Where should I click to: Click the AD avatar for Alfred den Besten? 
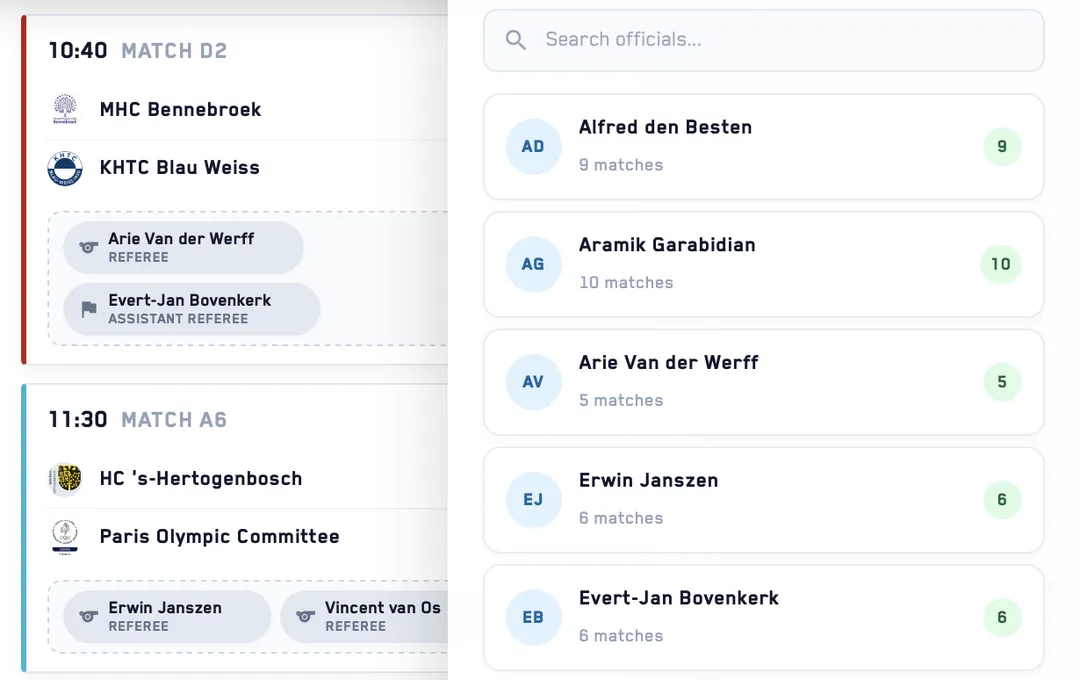pos(533,146)
